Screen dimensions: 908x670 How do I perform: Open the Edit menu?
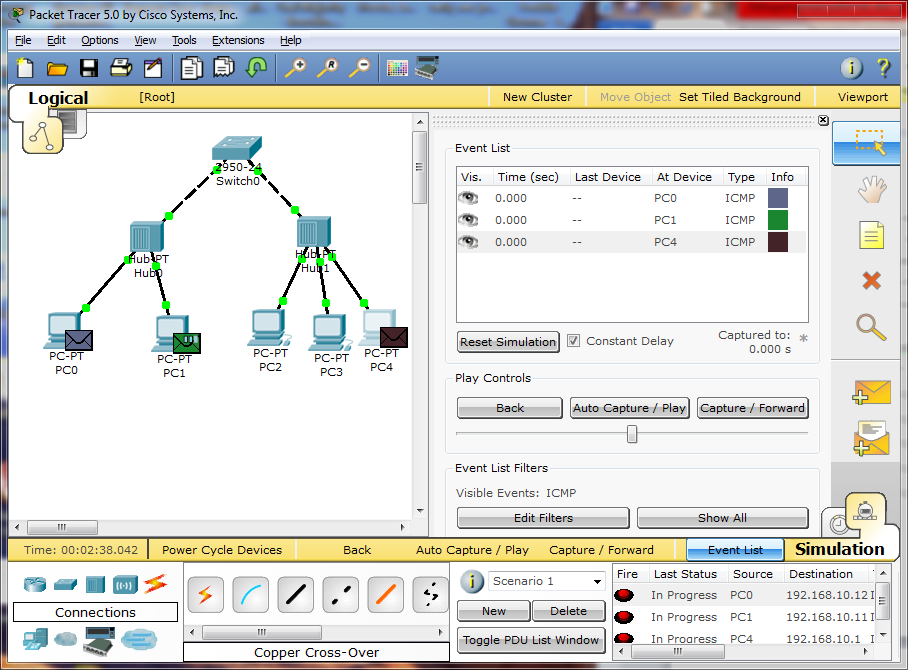(x=56, y=40)
